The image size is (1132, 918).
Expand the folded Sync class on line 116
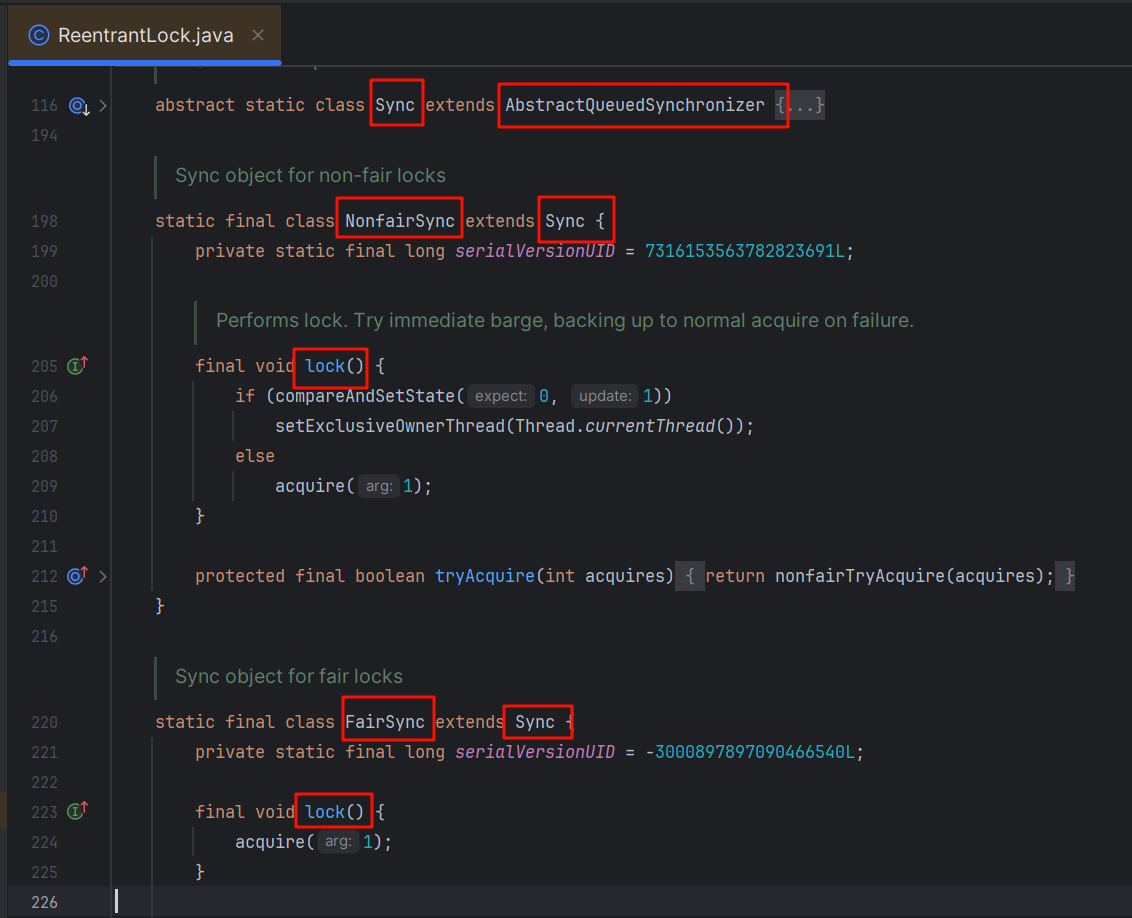(103, 106)
